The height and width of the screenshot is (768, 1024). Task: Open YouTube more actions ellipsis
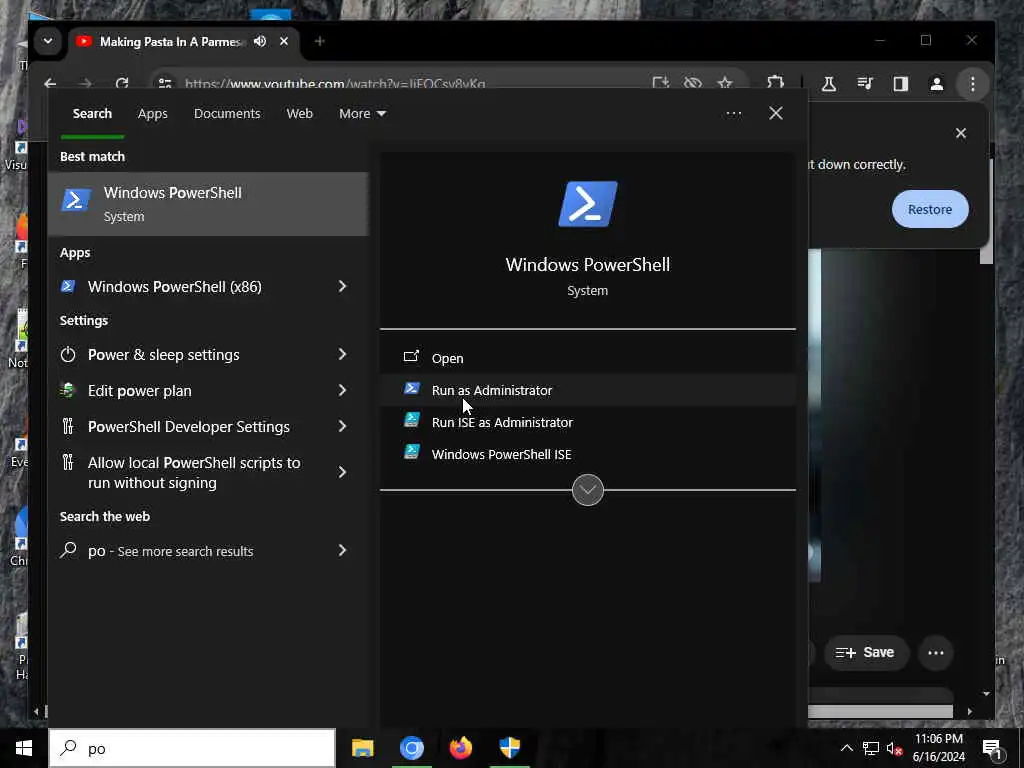936,652
